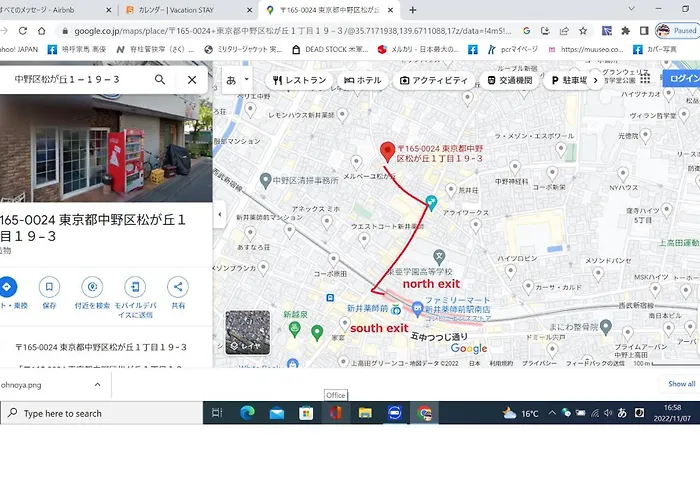Open the カバー写真 bookmark

[x=655, y=49]
